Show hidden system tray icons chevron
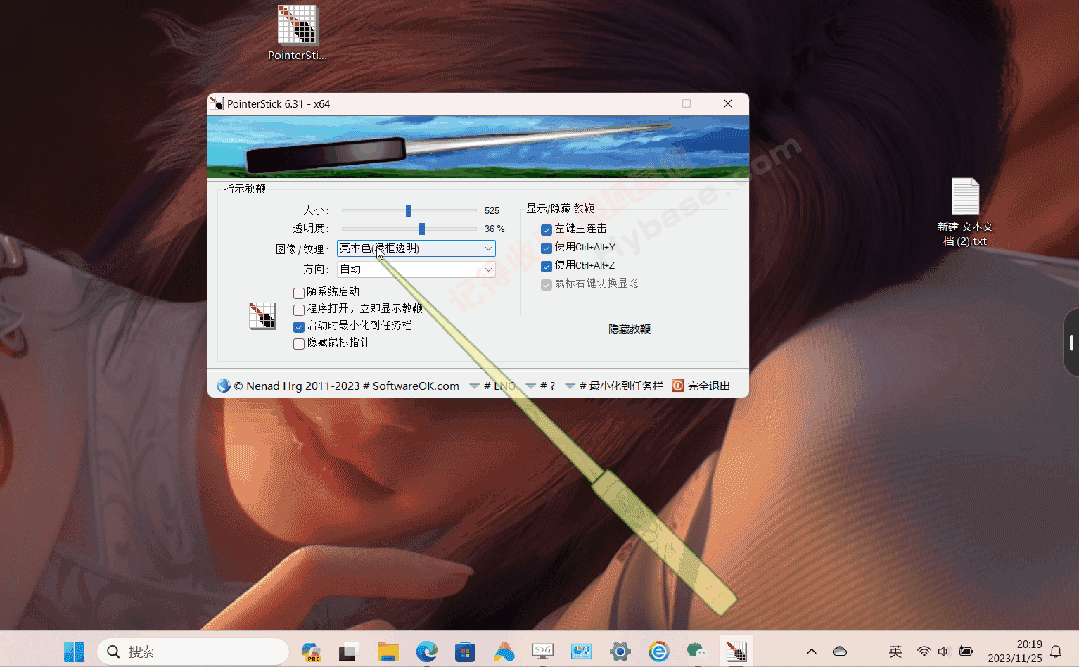The image size is (1079, 667). click(x=811, y=651)
